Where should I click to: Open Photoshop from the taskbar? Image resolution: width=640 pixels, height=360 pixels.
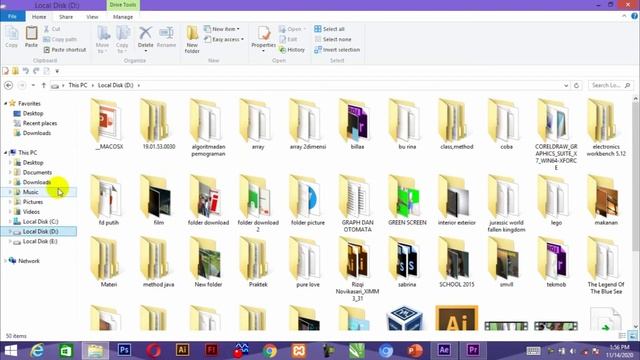pyautogui.click(x=124, y=350)
